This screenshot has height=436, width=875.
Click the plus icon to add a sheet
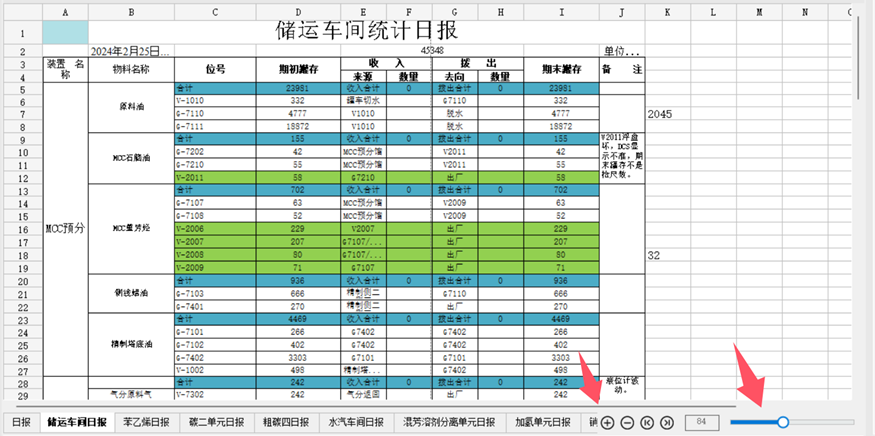pos(608,423)
